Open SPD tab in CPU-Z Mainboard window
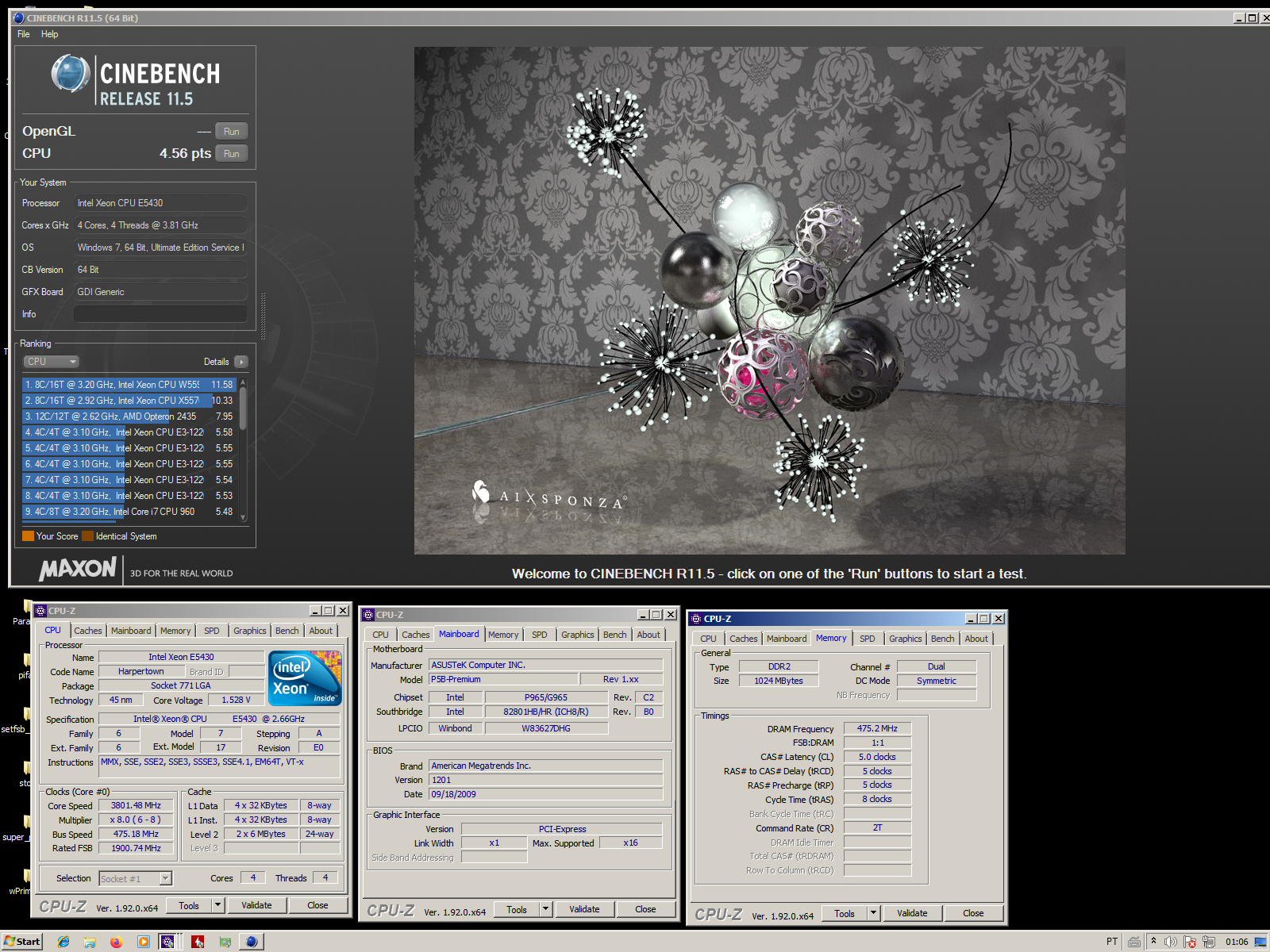This screenshot has width=1270, height=952. click(540, 635)
